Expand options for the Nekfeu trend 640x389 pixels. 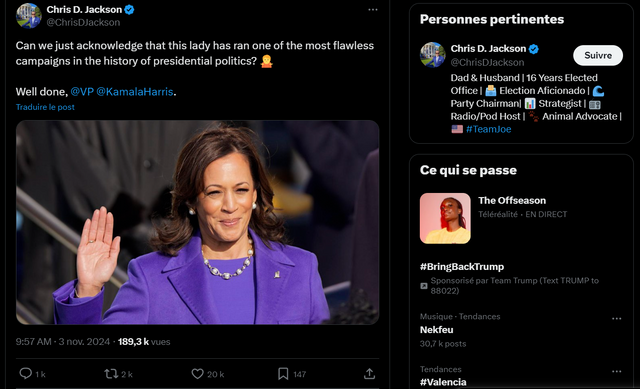click(x=616, y=318)
